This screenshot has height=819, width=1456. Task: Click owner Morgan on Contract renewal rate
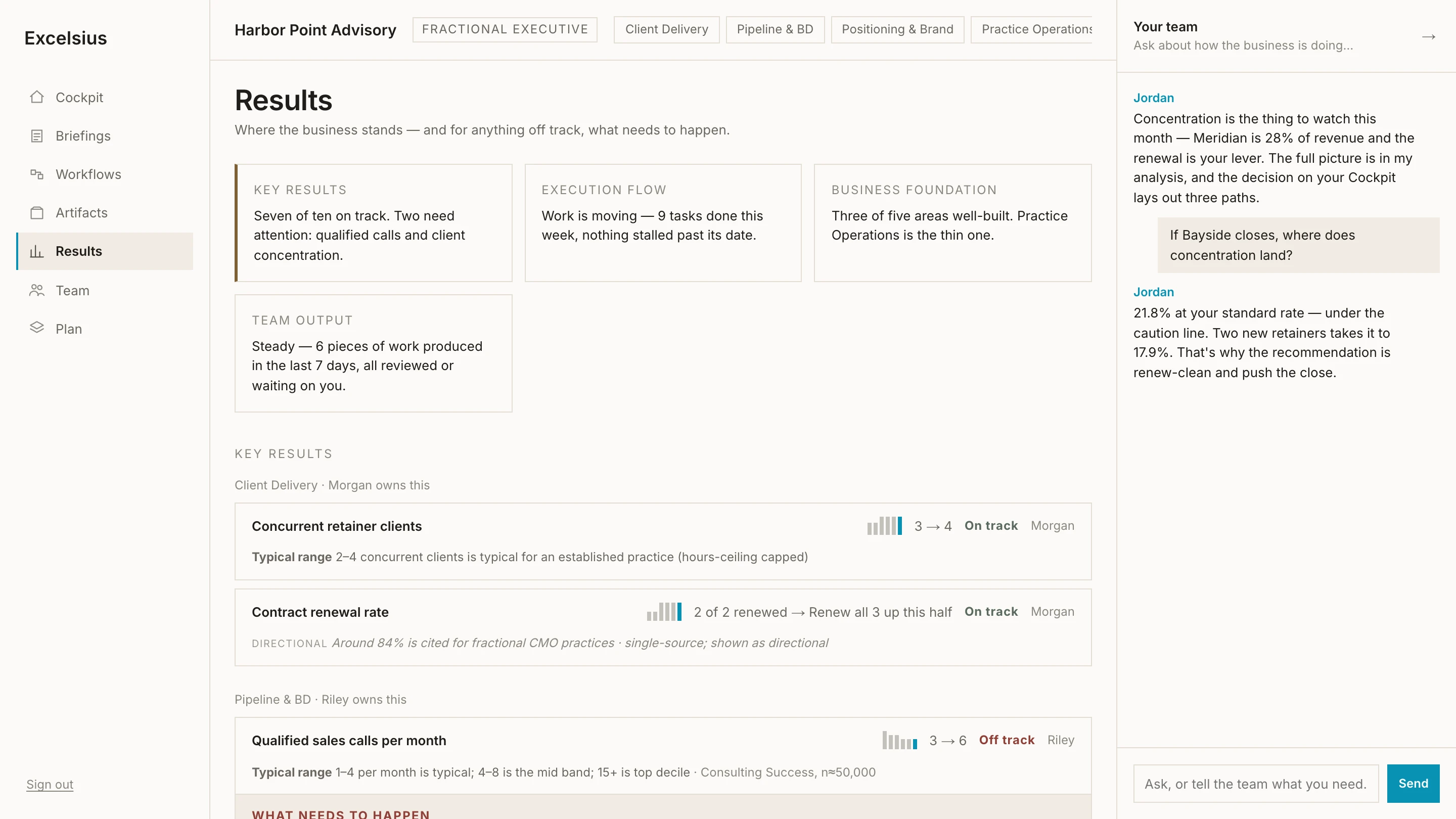1053,612
